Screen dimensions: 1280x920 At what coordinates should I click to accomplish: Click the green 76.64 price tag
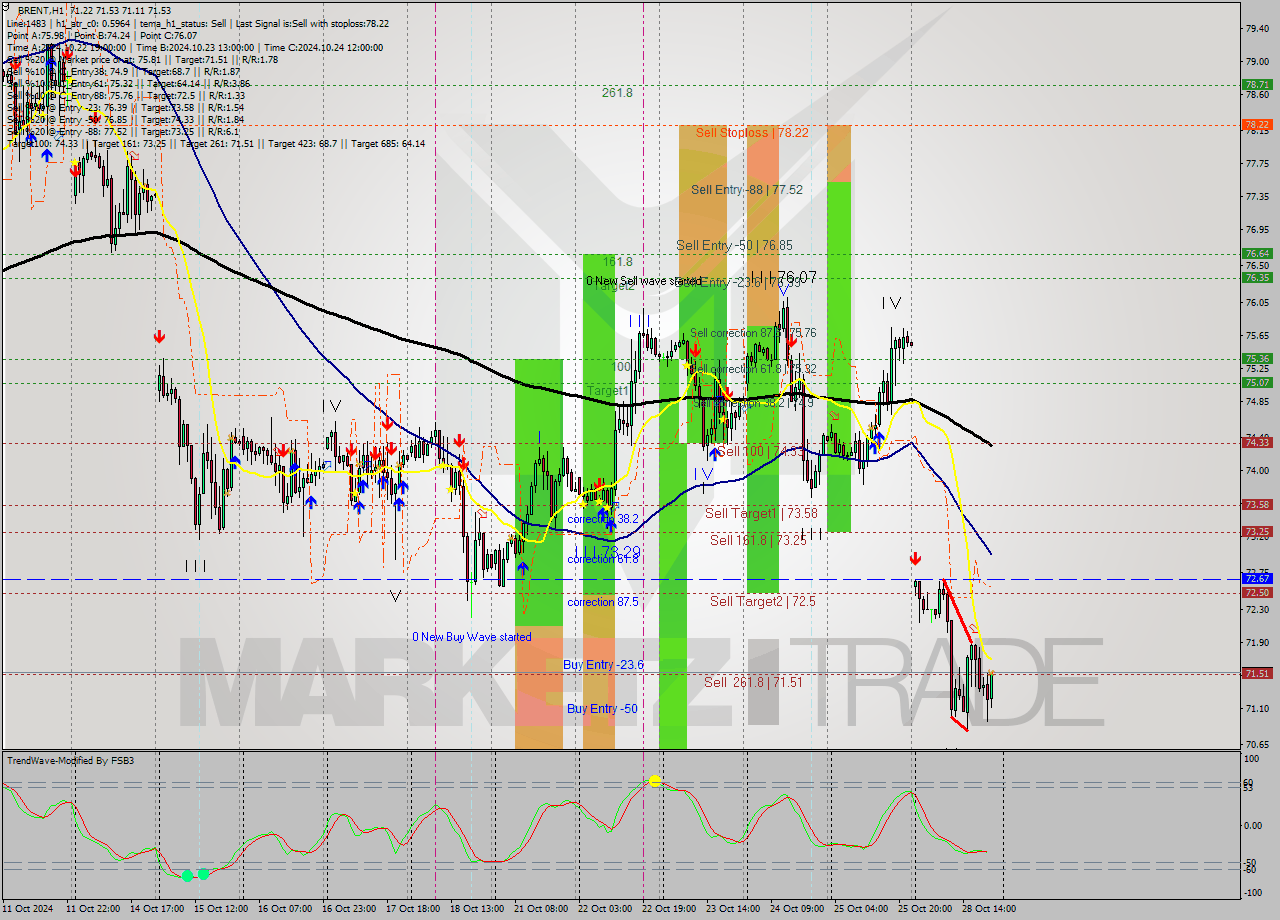1257,254
